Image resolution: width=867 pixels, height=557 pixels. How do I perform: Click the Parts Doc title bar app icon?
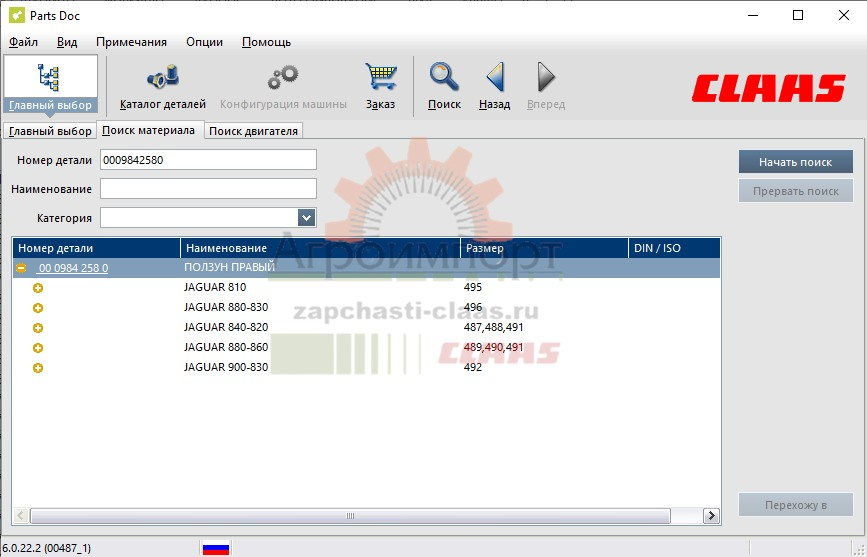pos(17,15)
